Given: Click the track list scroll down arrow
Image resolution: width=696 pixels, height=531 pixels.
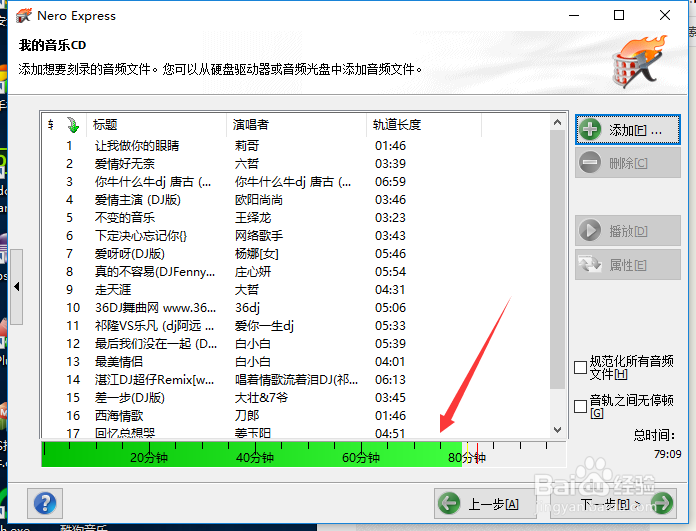Looking at the screenshot, I should (558, 430).
